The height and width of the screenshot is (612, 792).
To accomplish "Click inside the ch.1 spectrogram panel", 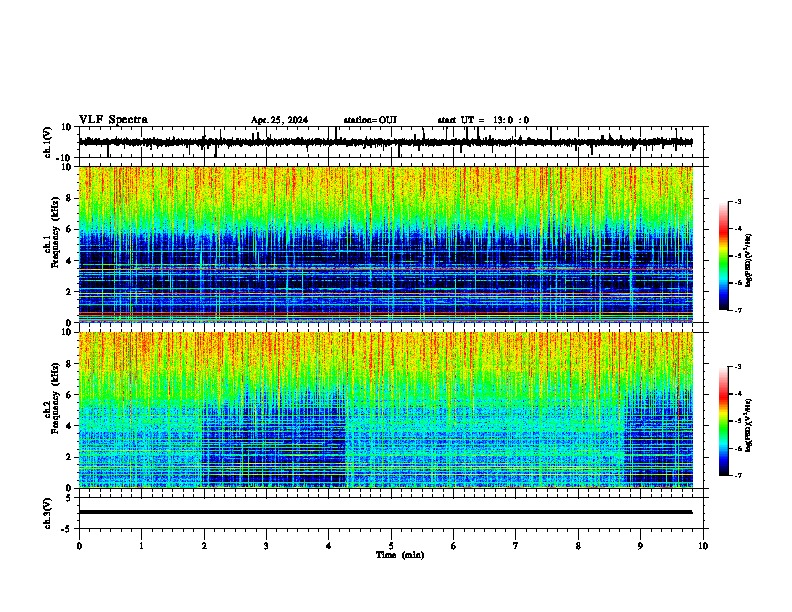I will [386, 244].
